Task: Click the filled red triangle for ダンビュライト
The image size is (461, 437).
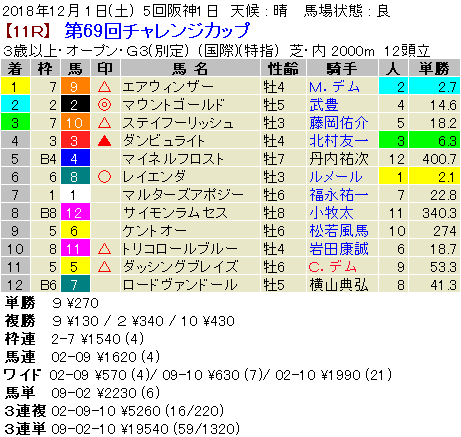Action: pyautogui.click(x=105, y=141)
